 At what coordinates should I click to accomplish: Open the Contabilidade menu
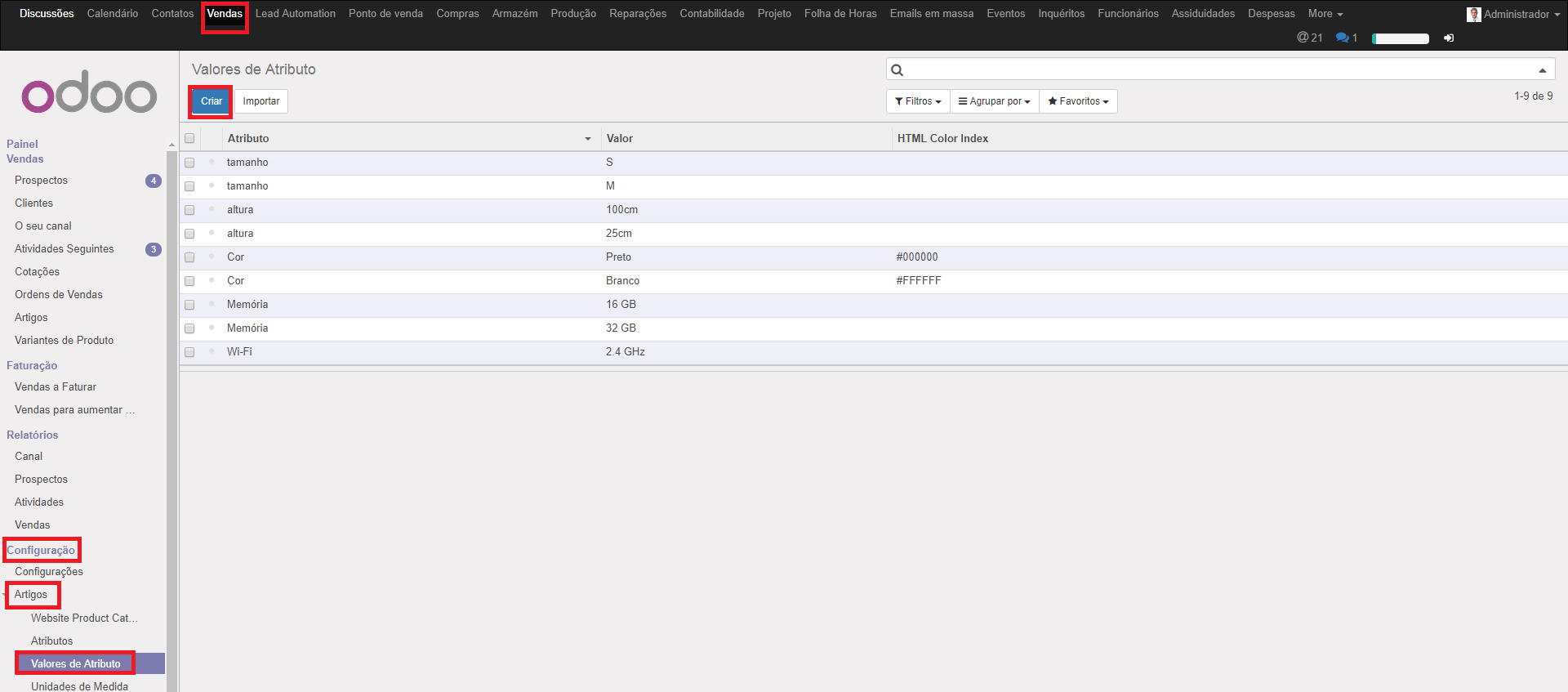pyautogui.click(x=711, y=14)
